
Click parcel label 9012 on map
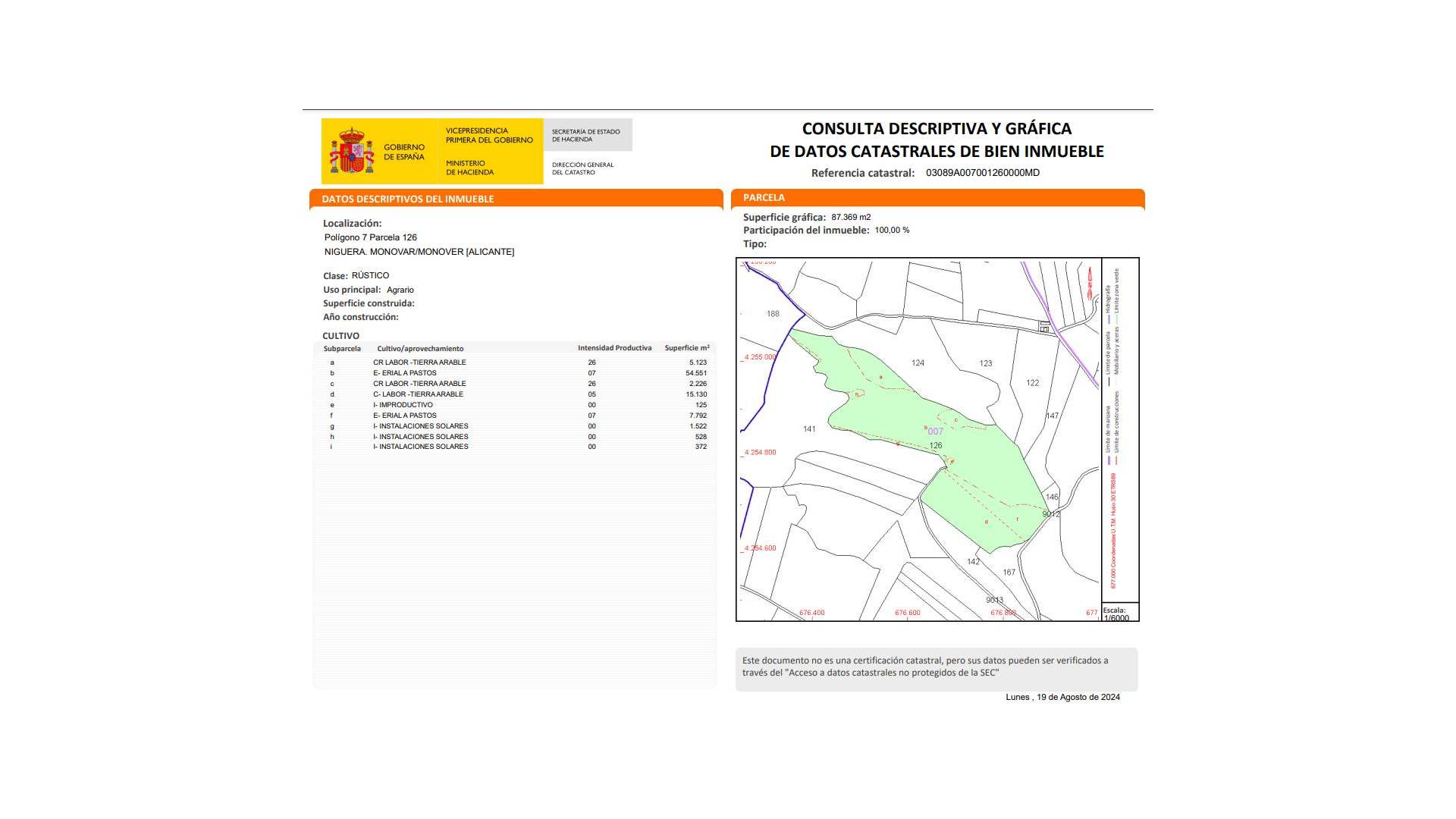click(x=1051, y=514)
